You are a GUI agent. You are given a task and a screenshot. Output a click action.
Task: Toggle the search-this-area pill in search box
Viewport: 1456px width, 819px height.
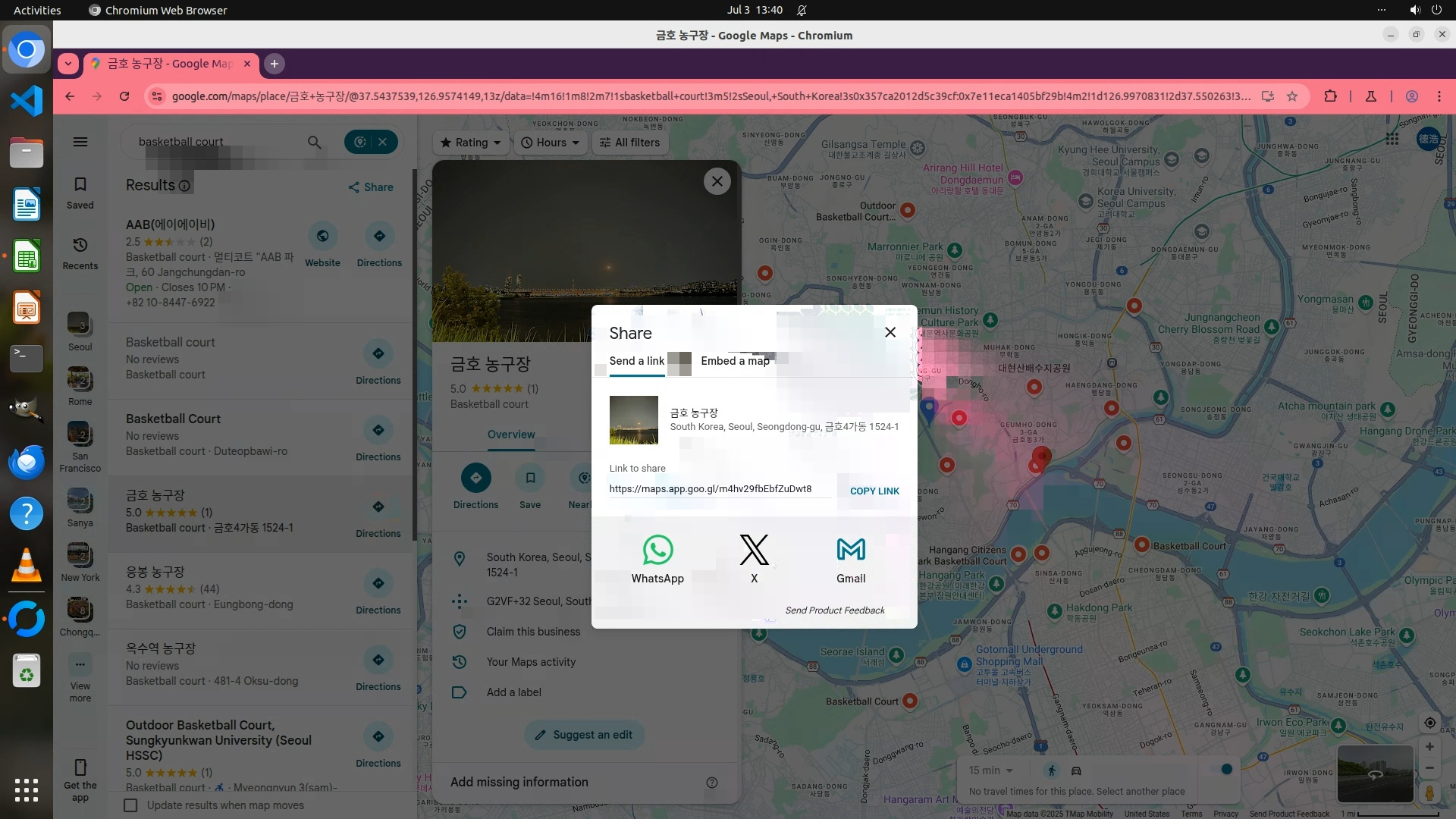point(360,142)
